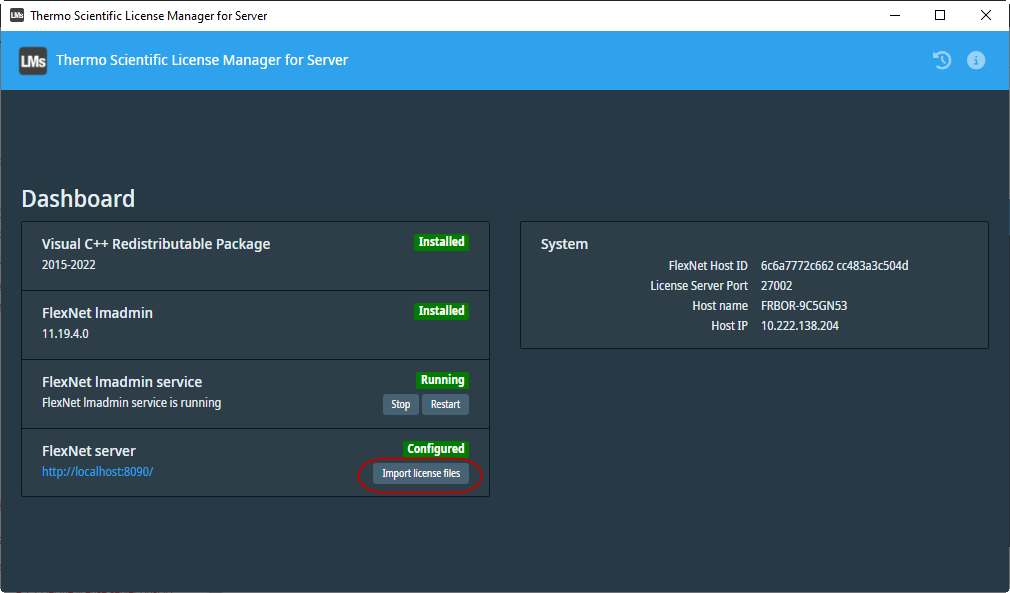Click the FlexNet Host ID label

[708, 266]
